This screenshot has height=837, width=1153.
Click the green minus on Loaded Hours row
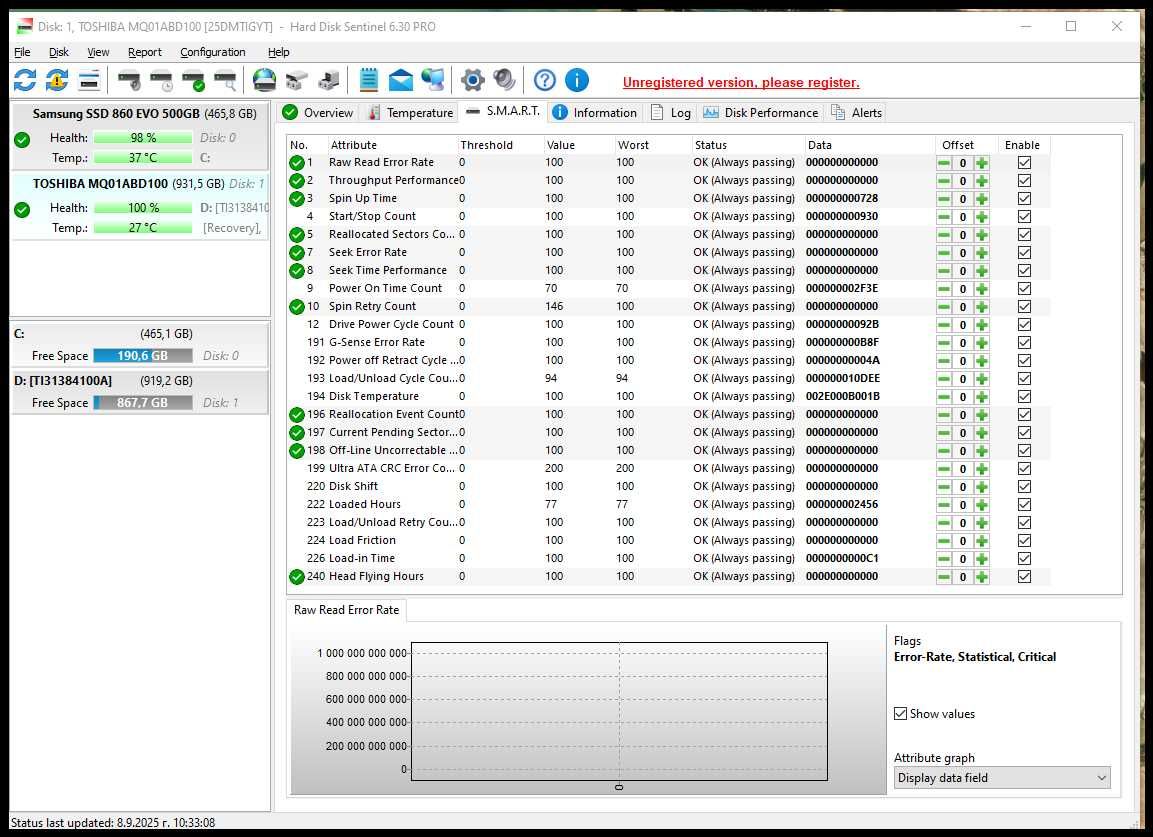click(x=943, y=505)
